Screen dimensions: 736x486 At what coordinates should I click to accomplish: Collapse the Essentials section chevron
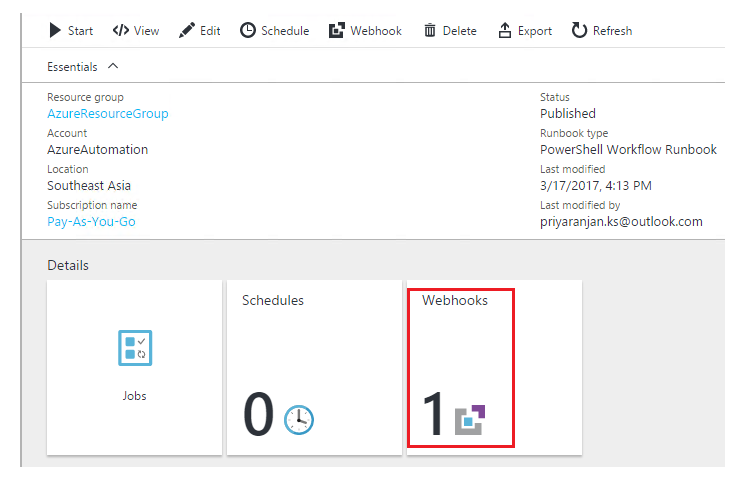[113, 66]
